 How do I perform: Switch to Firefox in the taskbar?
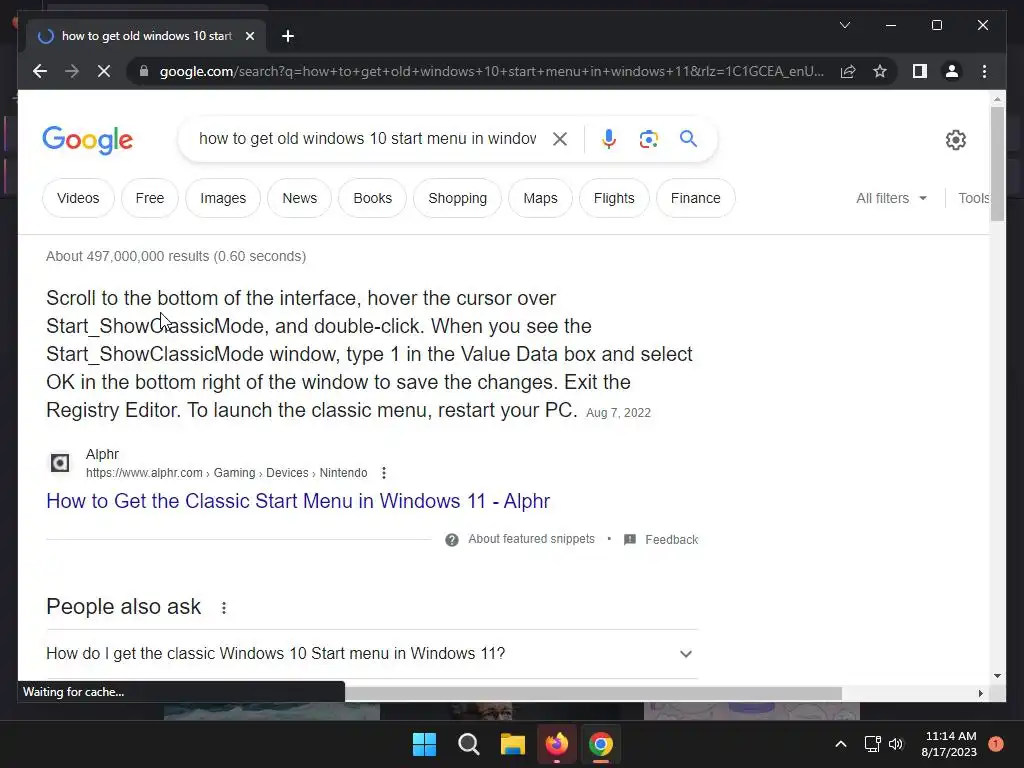[556, 744]
